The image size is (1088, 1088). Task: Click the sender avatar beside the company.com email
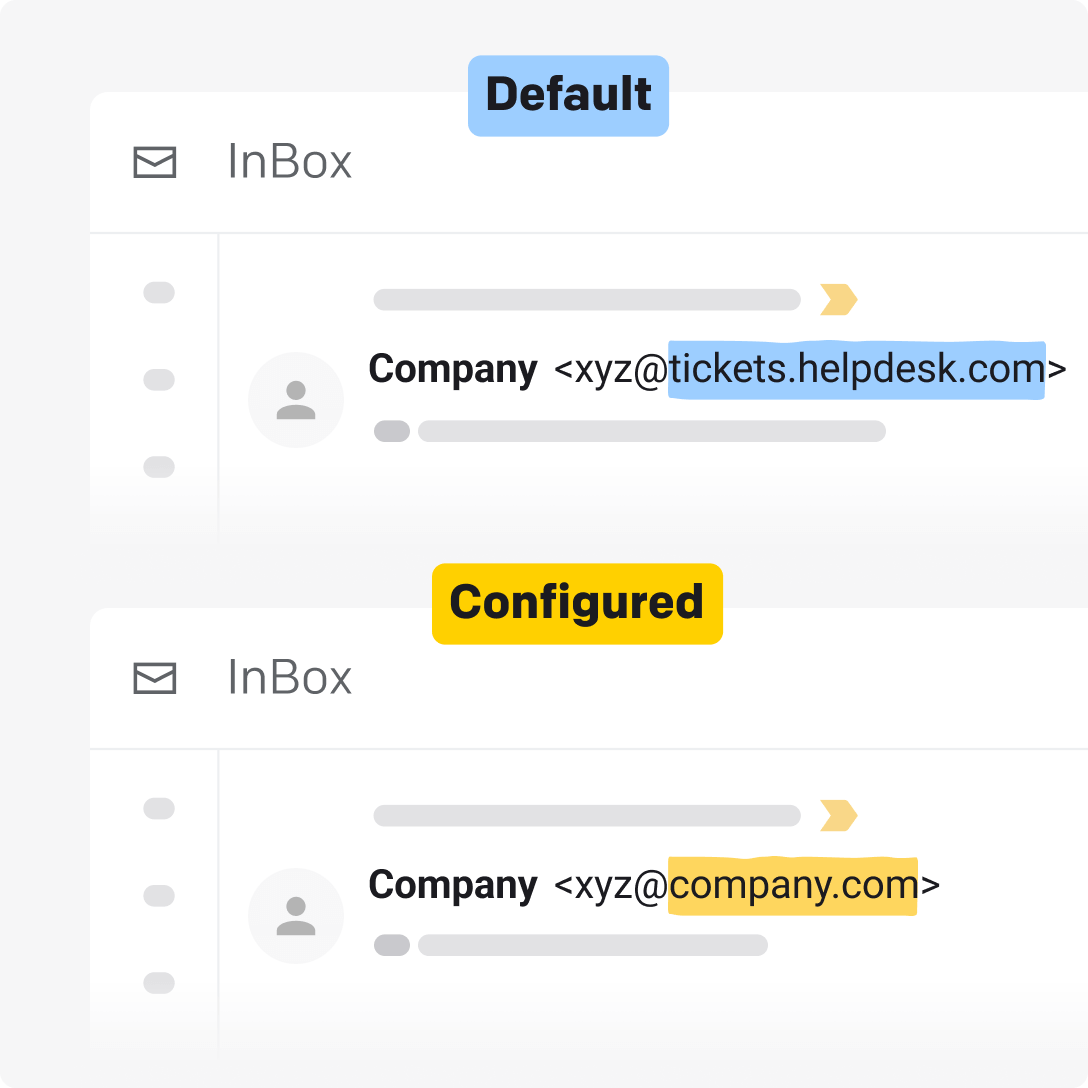point(296,916)
